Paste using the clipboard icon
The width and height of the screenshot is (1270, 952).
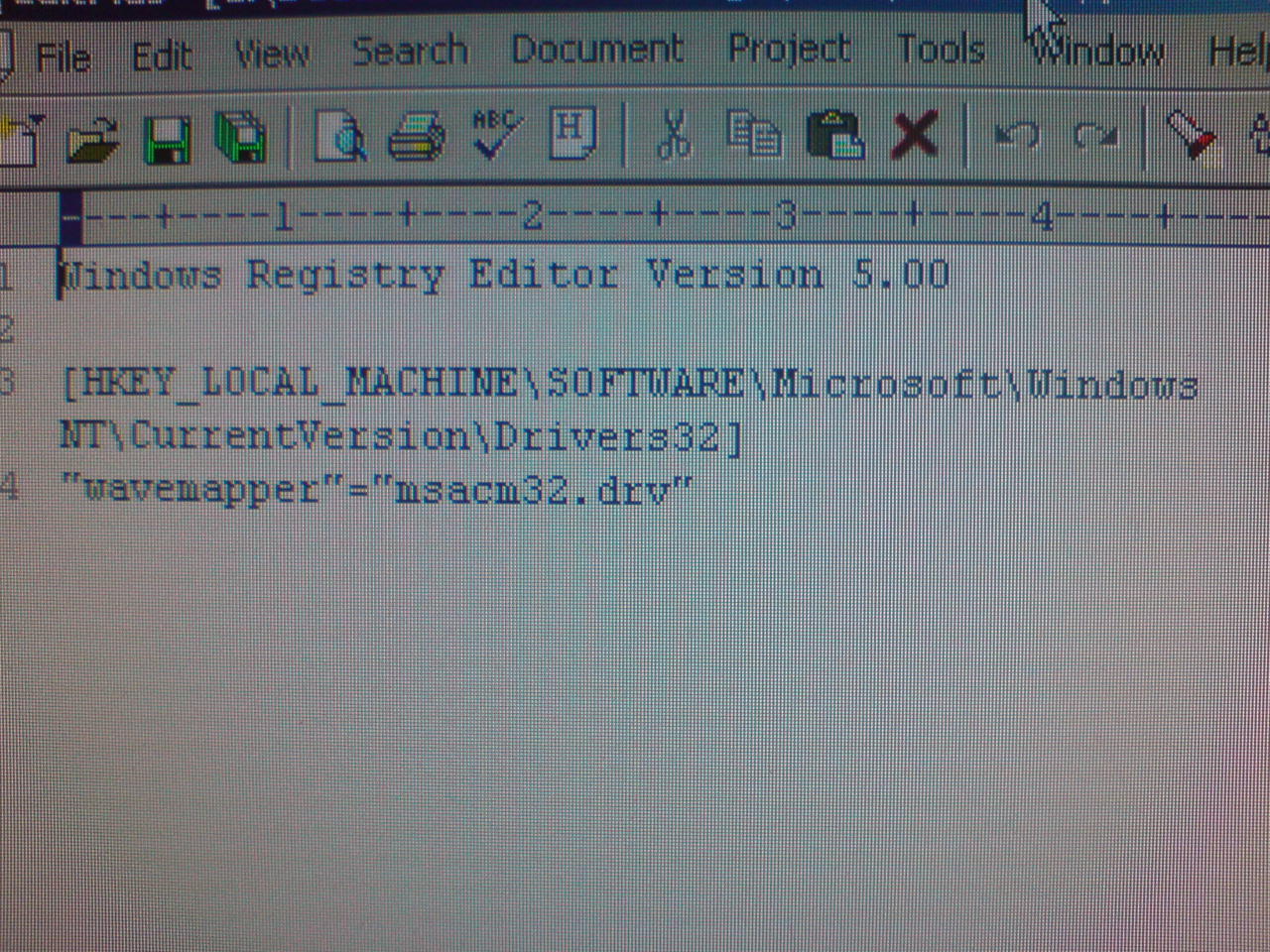click(x=834, y=134)
